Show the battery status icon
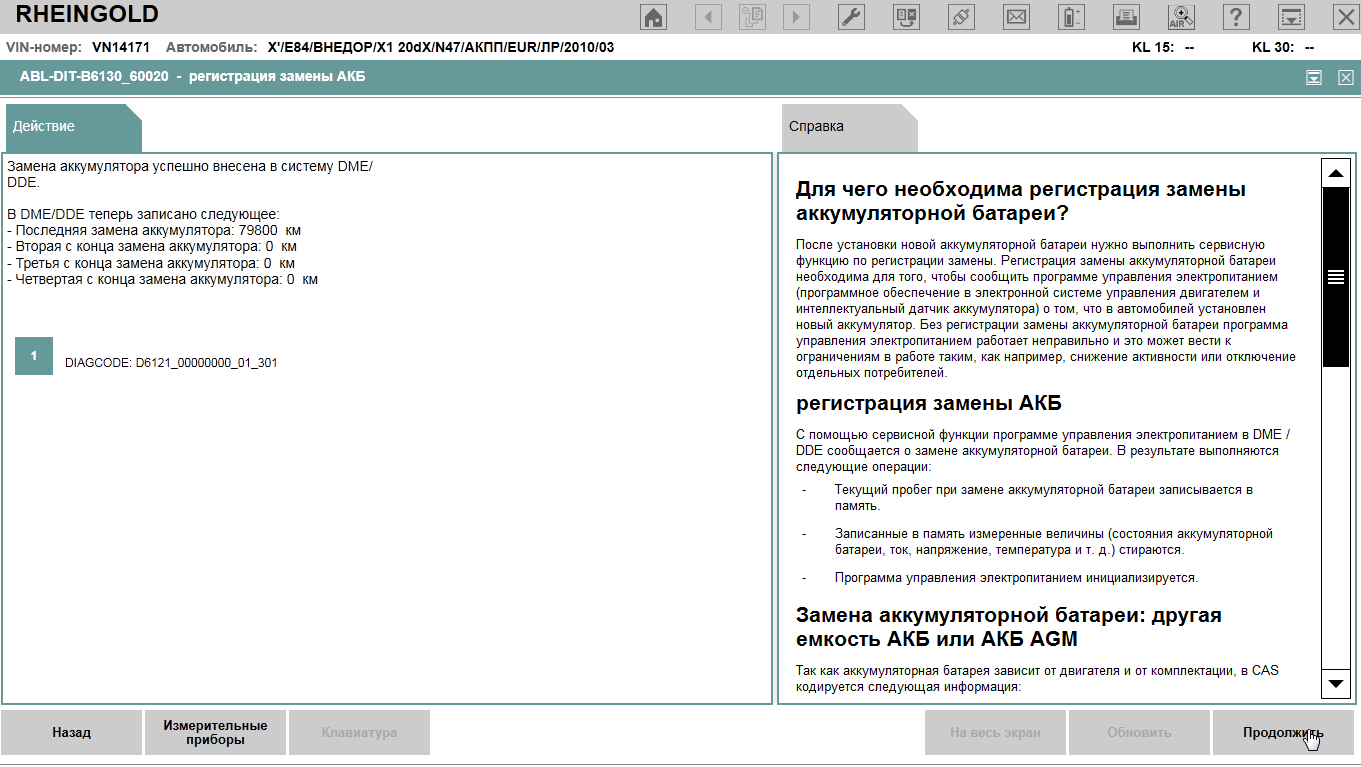 (1071, 17)
